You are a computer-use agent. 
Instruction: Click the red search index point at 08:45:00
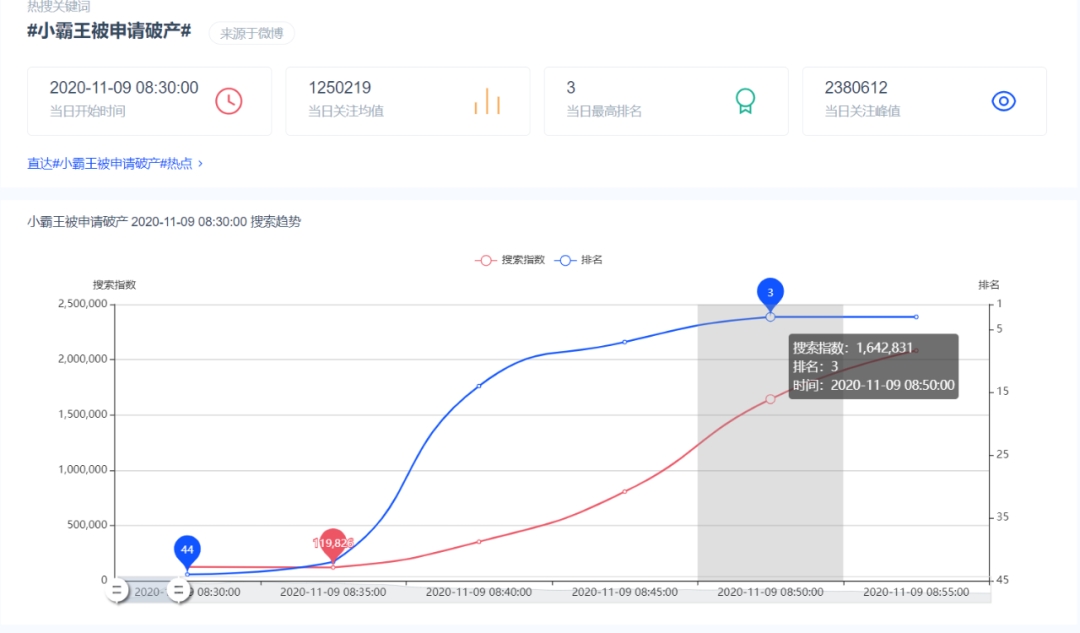coord(624,491)
